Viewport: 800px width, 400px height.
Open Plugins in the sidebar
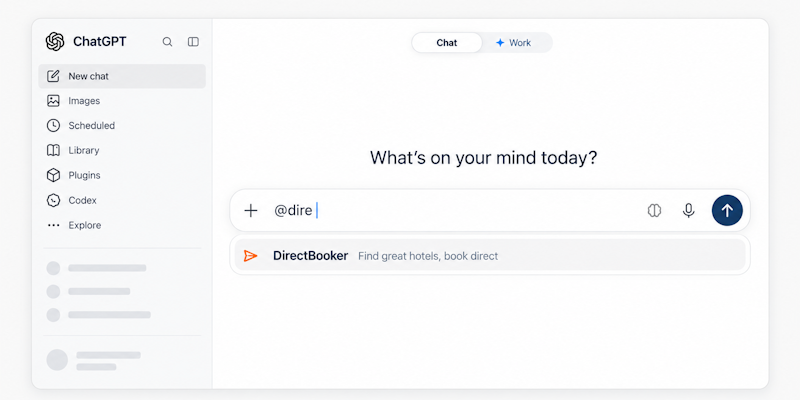point(122,176)
